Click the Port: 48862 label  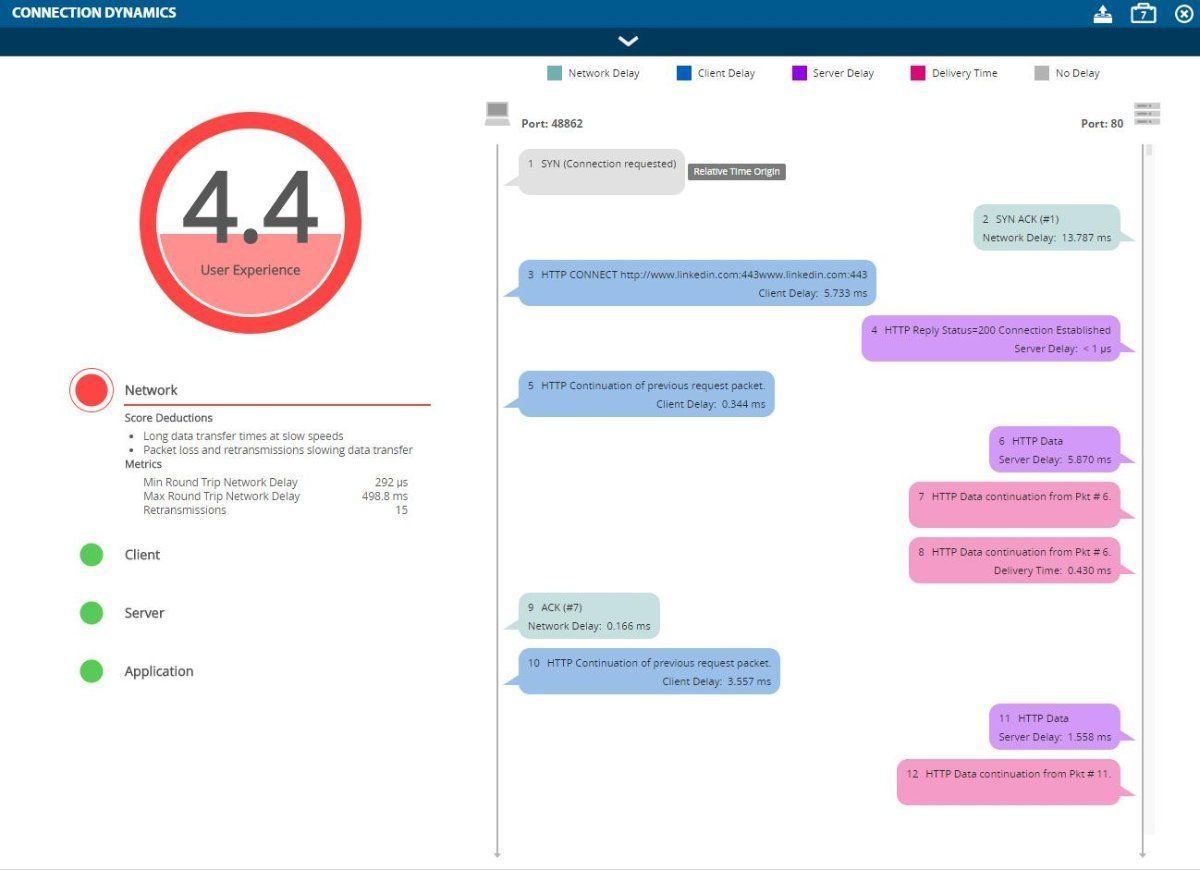tap(552, 124)
